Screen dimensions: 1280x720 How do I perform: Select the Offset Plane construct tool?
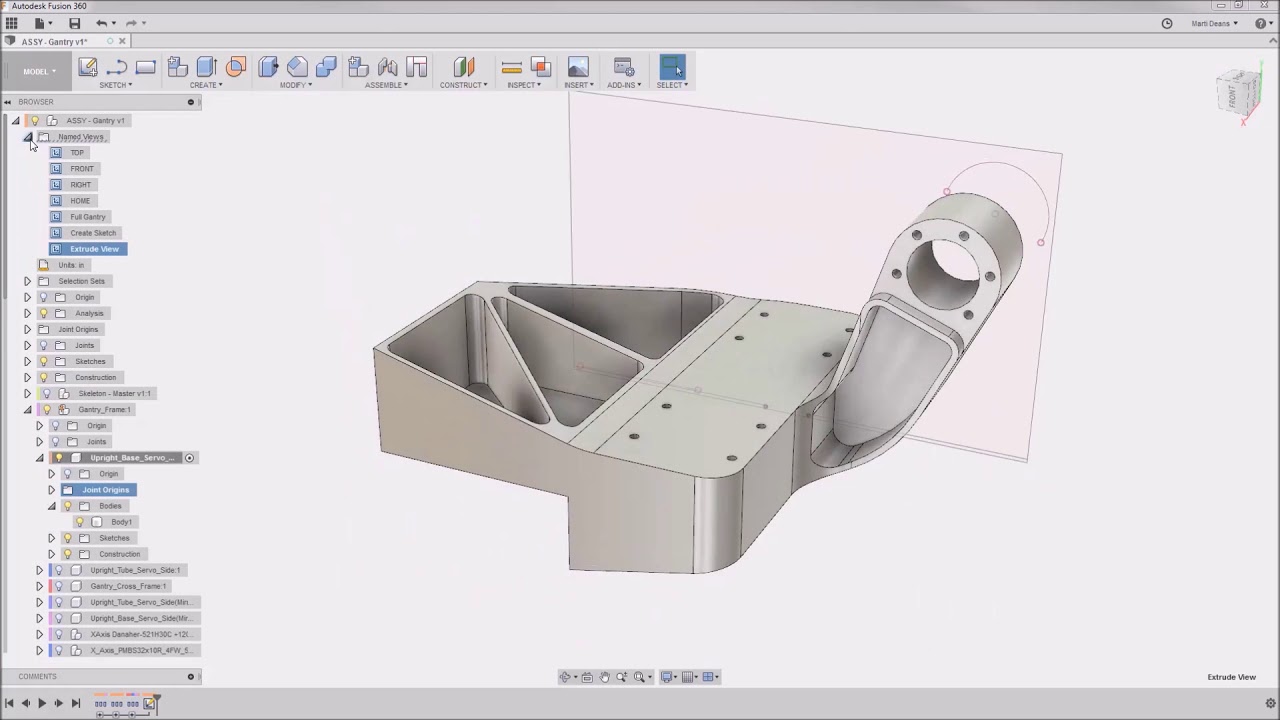click(464, 67)
